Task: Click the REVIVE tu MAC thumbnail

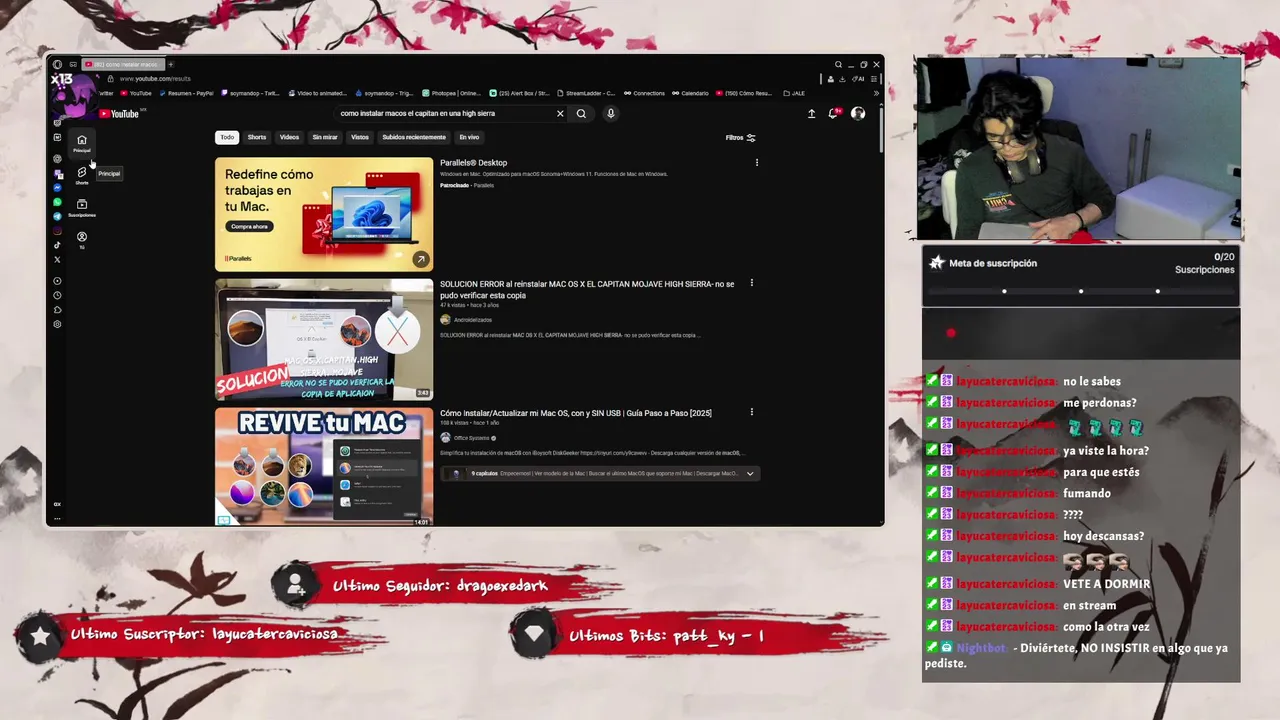Action: tap(324, 466)
